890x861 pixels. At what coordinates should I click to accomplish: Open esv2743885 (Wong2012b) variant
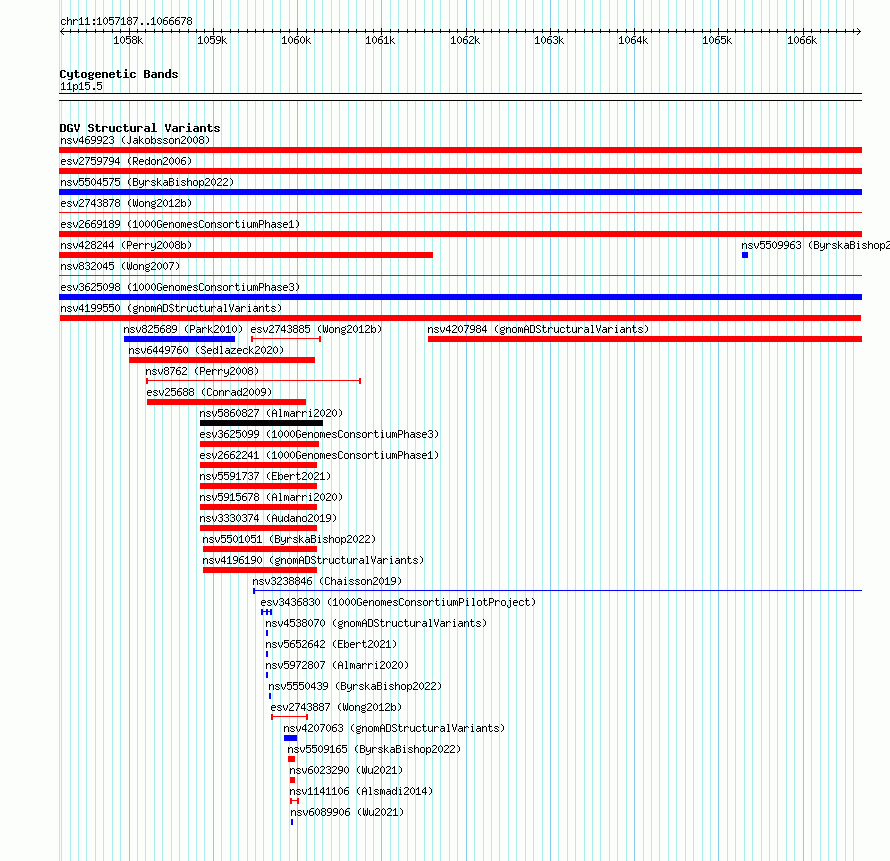(316, 329)
